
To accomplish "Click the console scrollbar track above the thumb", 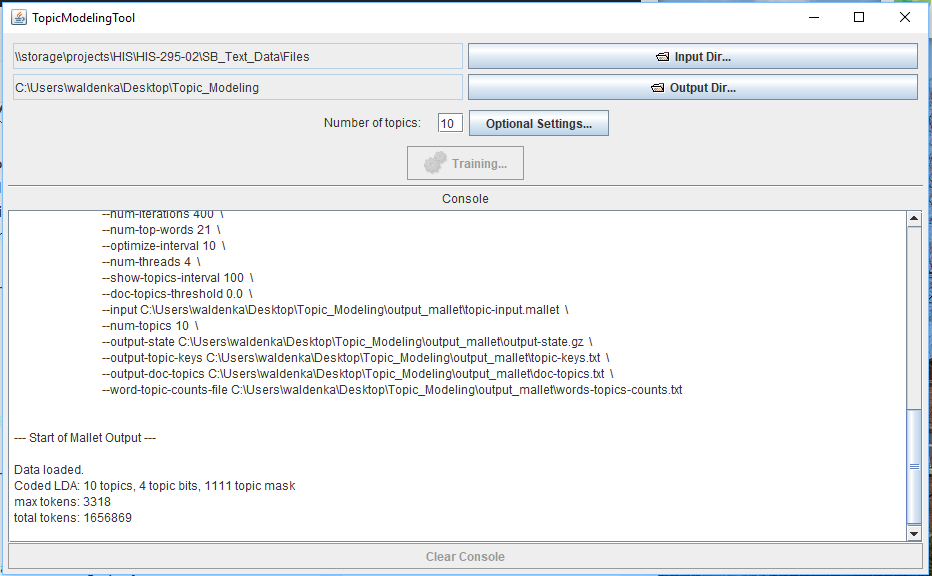I will click(x=913, y=310).
